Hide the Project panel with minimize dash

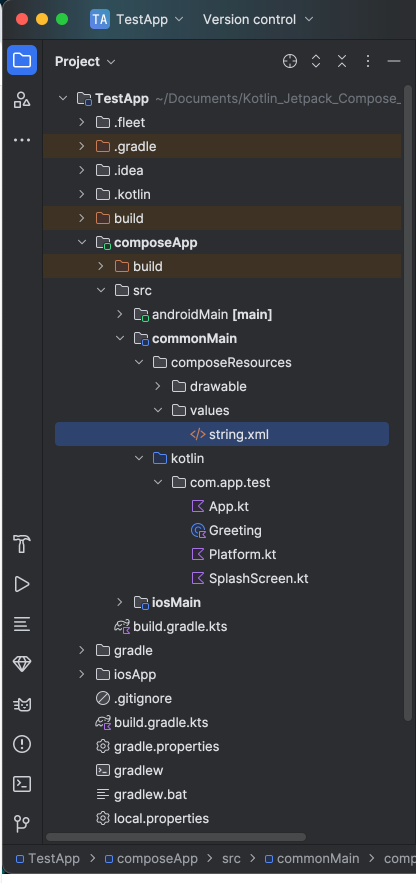coord(394,61)
